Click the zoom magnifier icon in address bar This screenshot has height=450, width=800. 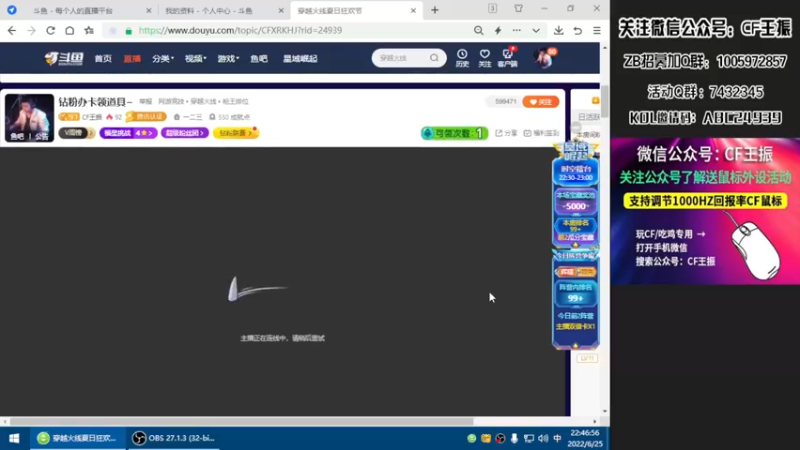tap(478, 31)
